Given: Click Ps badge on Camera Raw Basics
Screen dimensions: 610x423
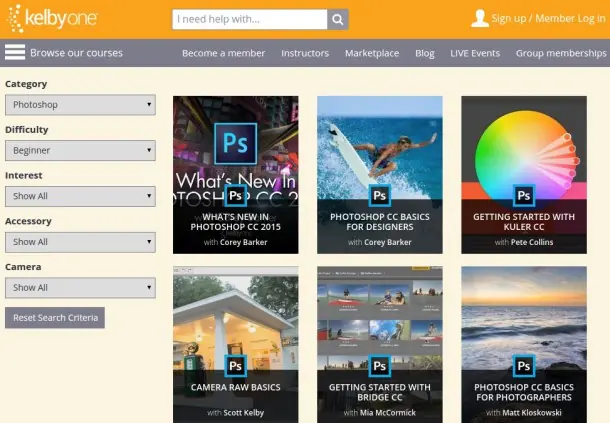Looking at the screenshot, I should tap(236, 366).
